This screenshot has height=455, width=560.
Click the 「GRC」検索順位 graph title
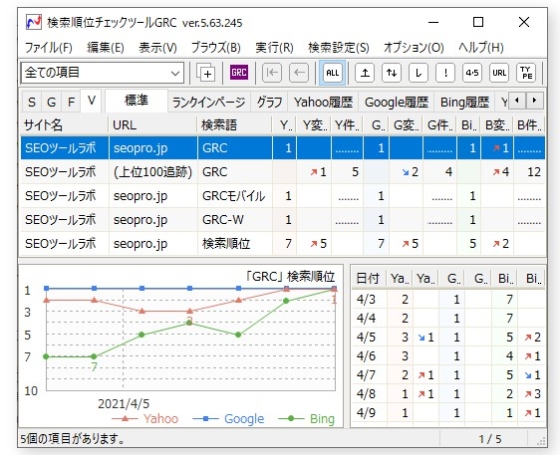[290, 276]
